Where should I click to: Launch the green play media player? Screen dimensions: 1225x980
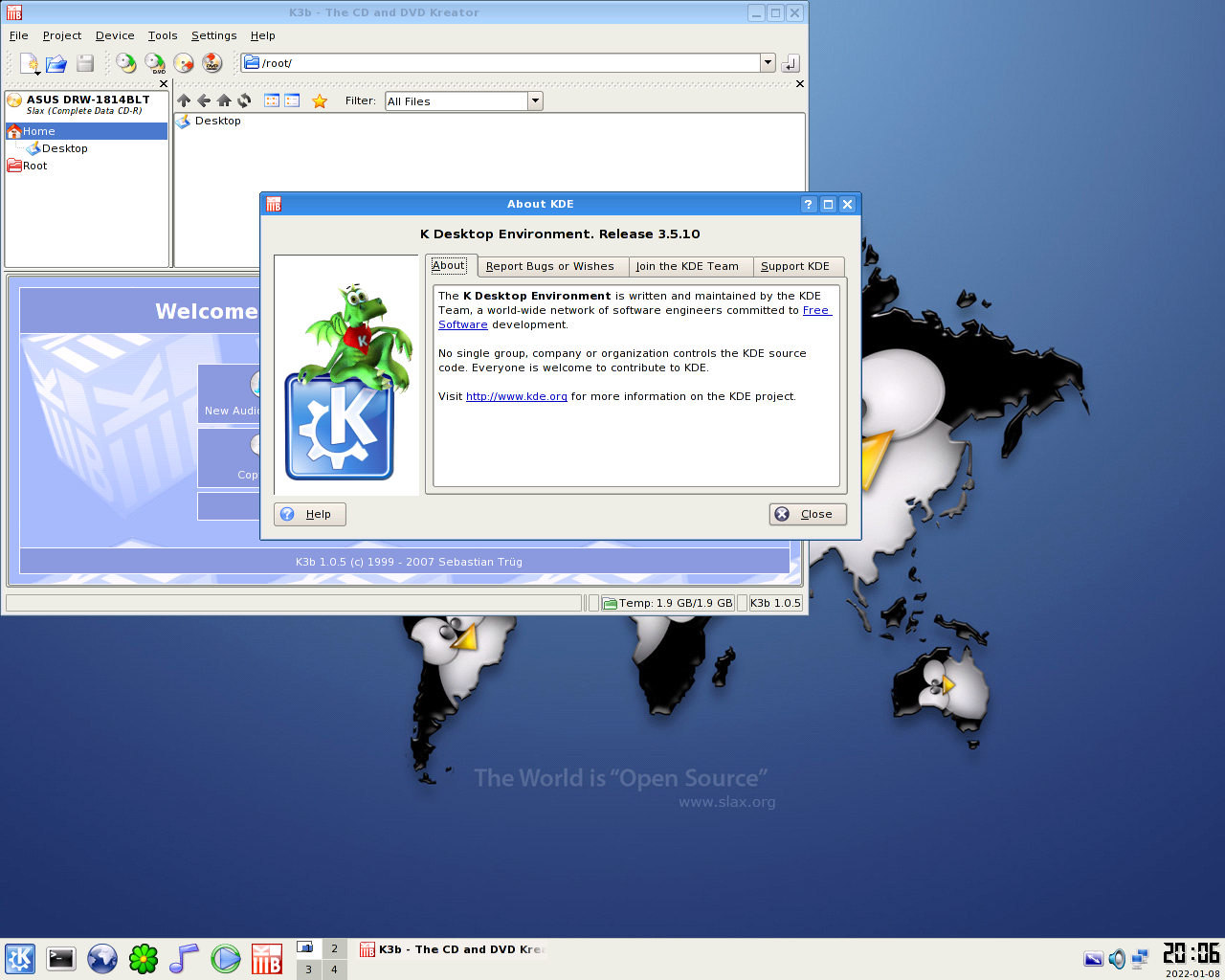point(226,959)
